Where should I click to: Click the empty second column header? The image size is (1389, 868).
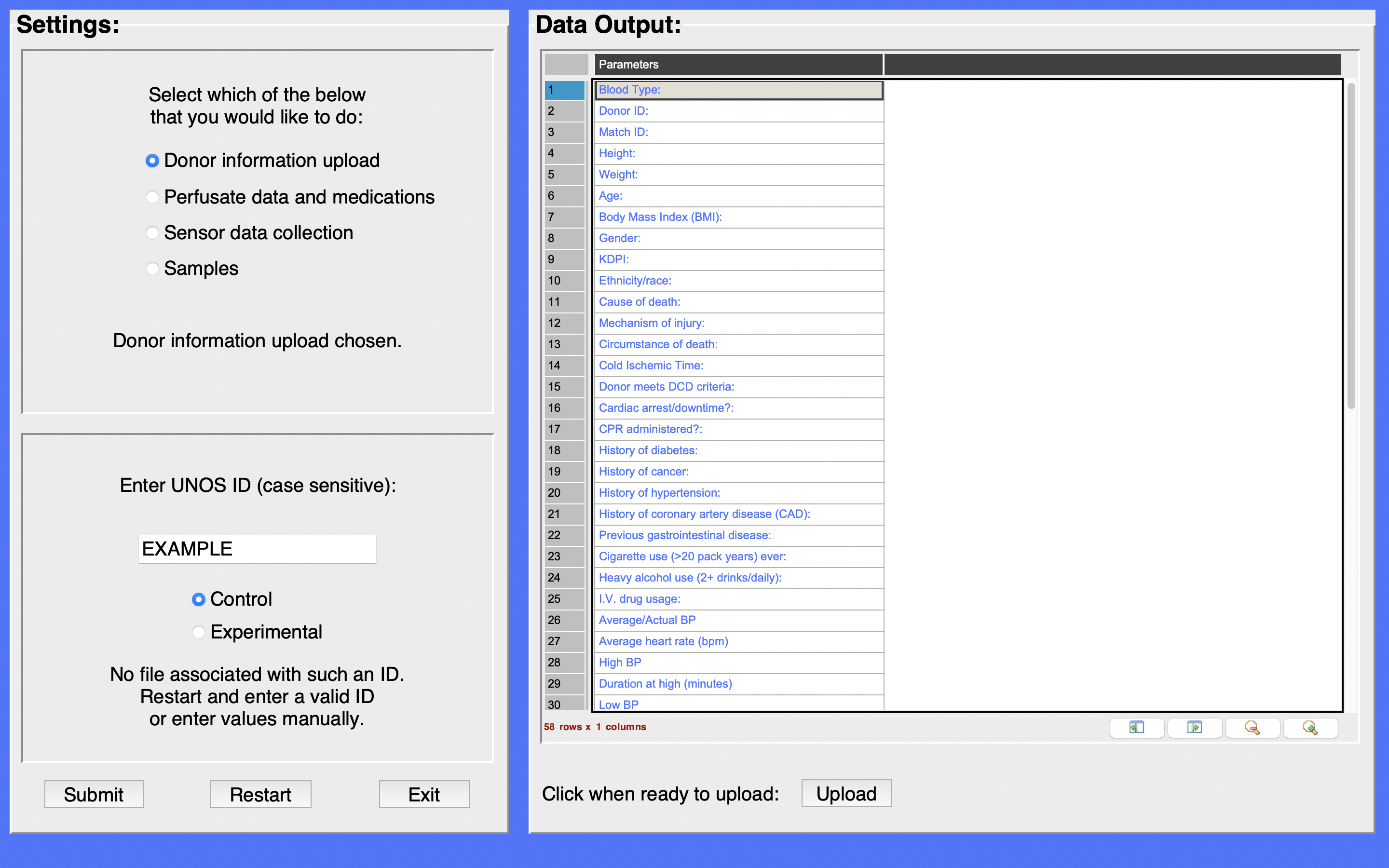pos(1112,64)
